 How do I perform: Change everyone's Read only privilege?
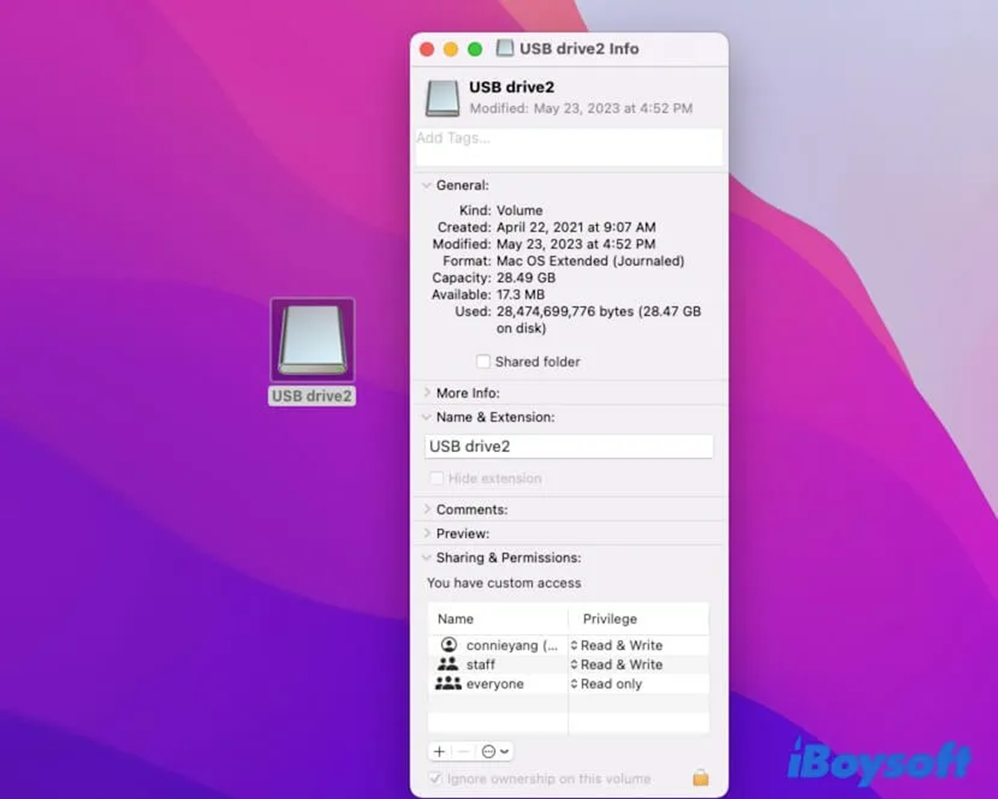[x=607, y=684]
